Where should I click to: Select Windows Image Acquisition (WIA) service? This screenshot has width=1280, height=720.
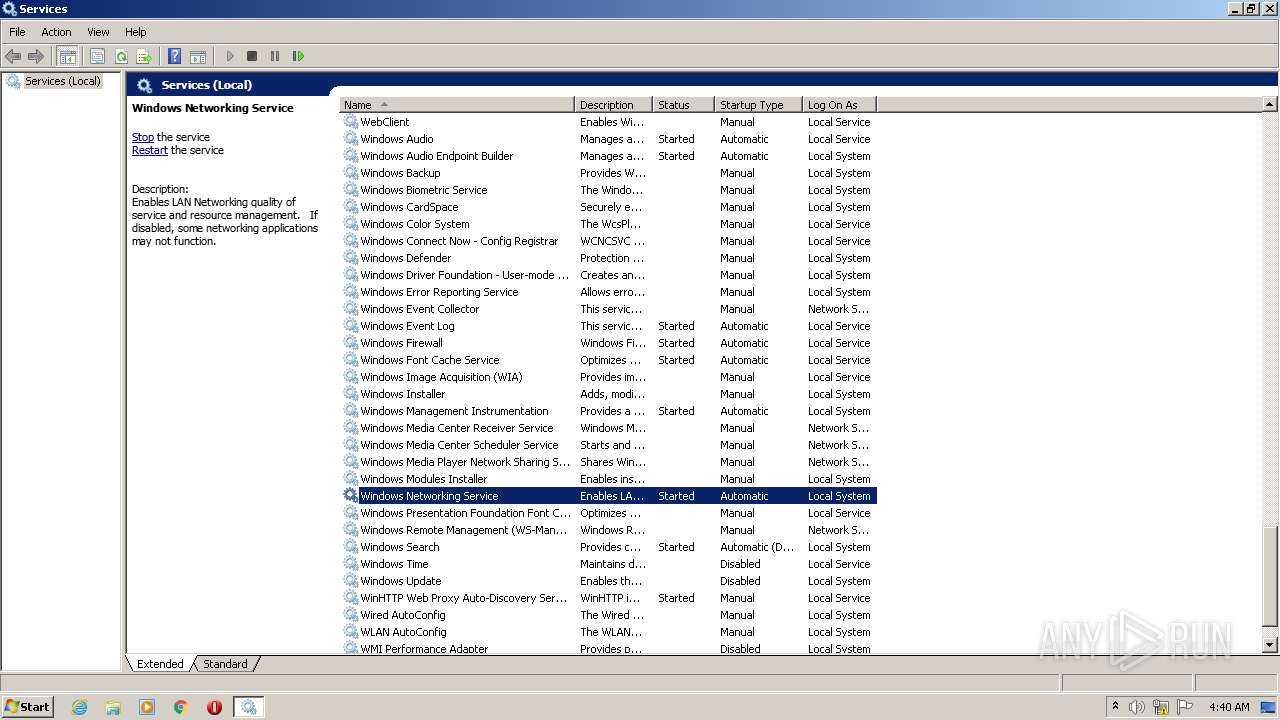pos(608,377)
